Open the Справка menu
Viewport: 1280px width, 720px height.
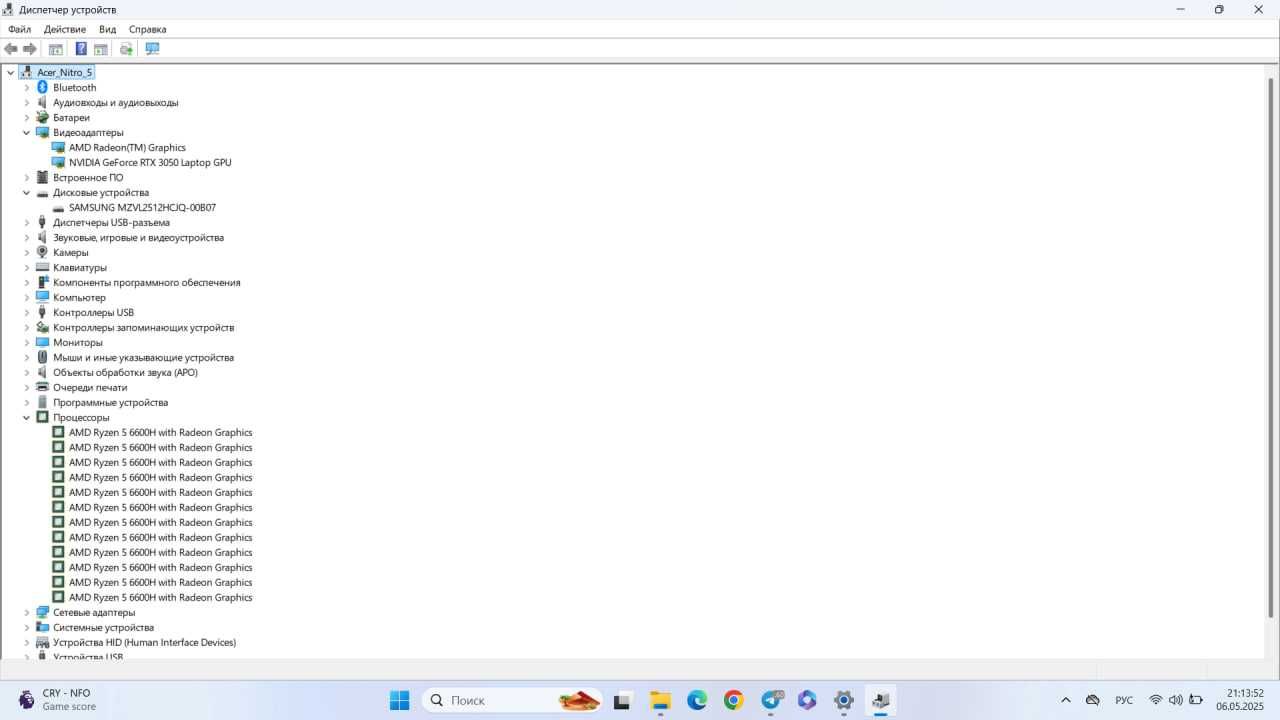pos(148,29)
